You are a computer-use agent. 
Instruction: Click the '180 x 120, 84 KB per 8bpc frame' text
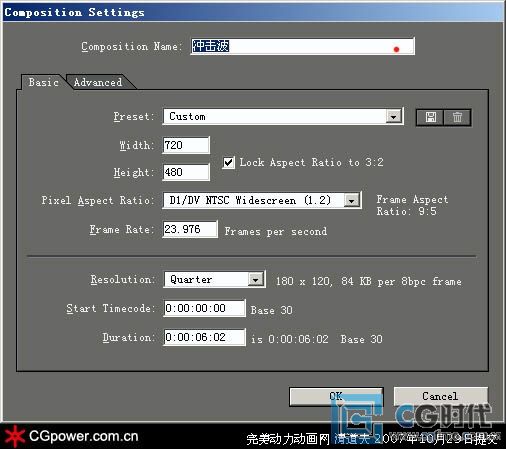click(369, 281)
